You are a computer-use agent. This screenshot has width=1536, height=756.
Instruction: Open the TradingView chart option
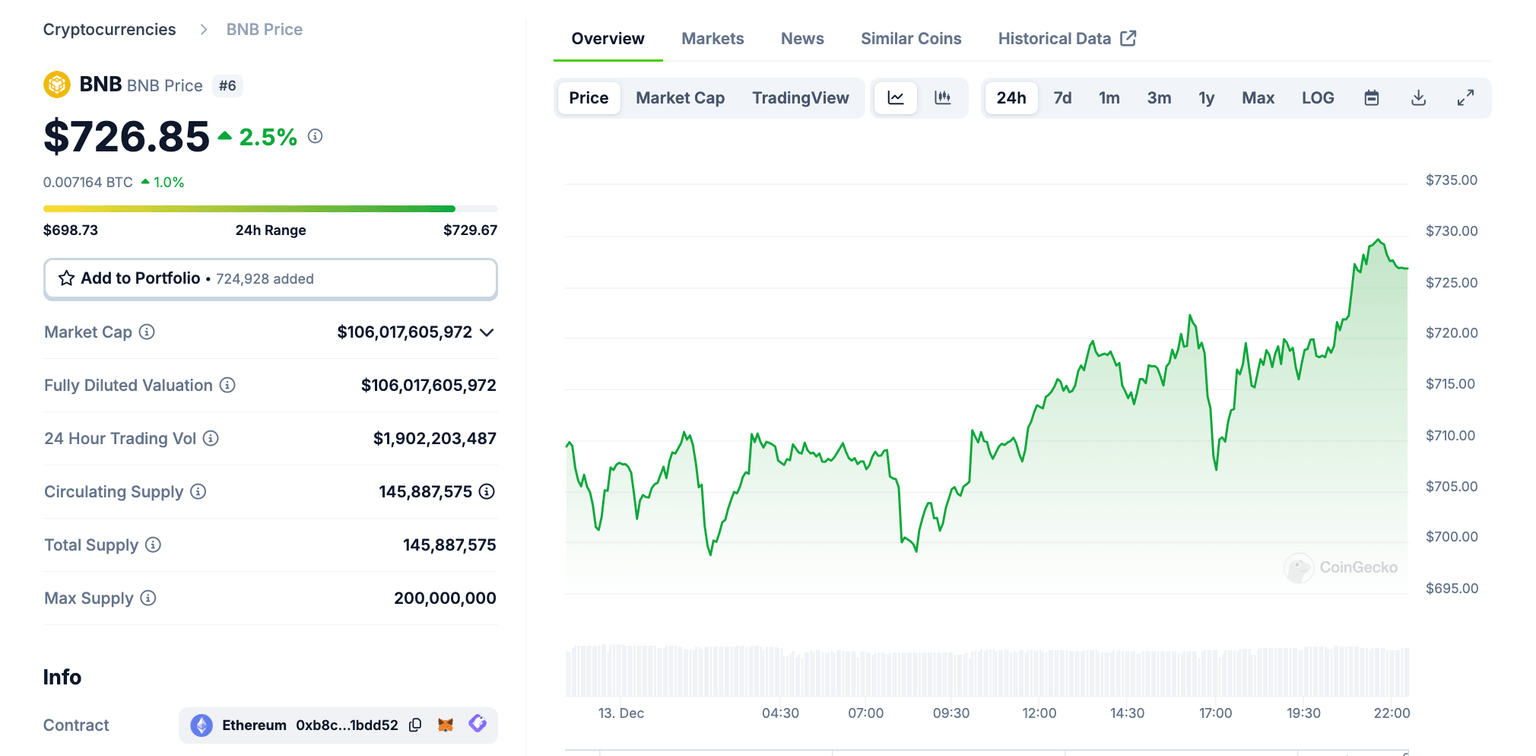coord(800,98)
